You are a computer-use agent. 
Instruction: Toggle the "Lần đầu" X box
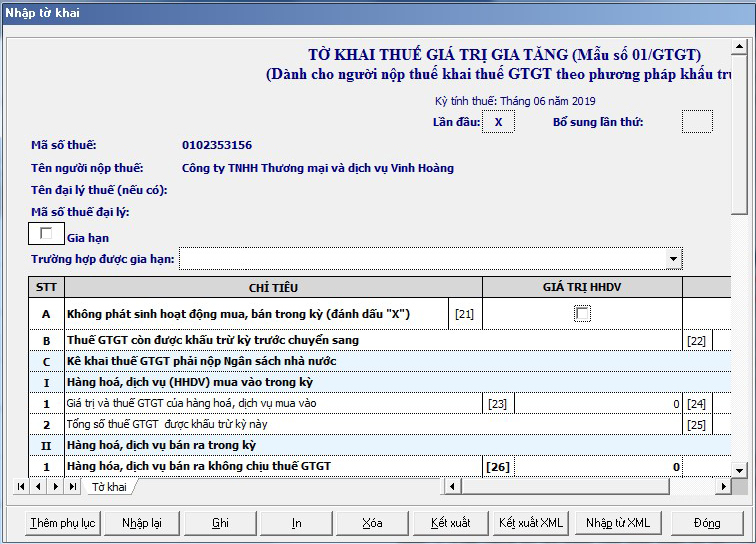(497, 122)
